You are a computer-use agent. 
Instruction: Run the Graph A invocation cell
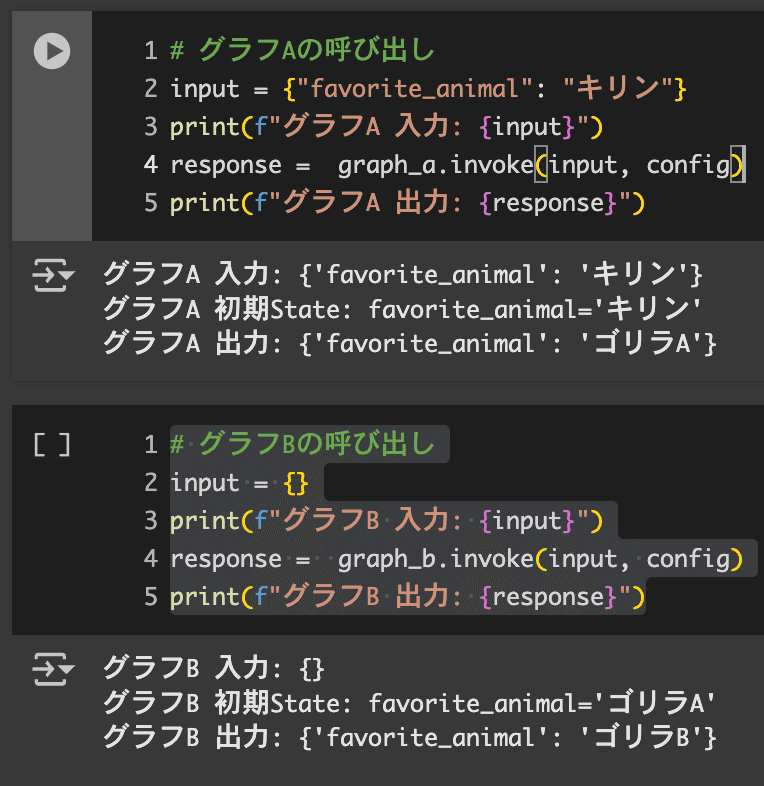(52, 51)
